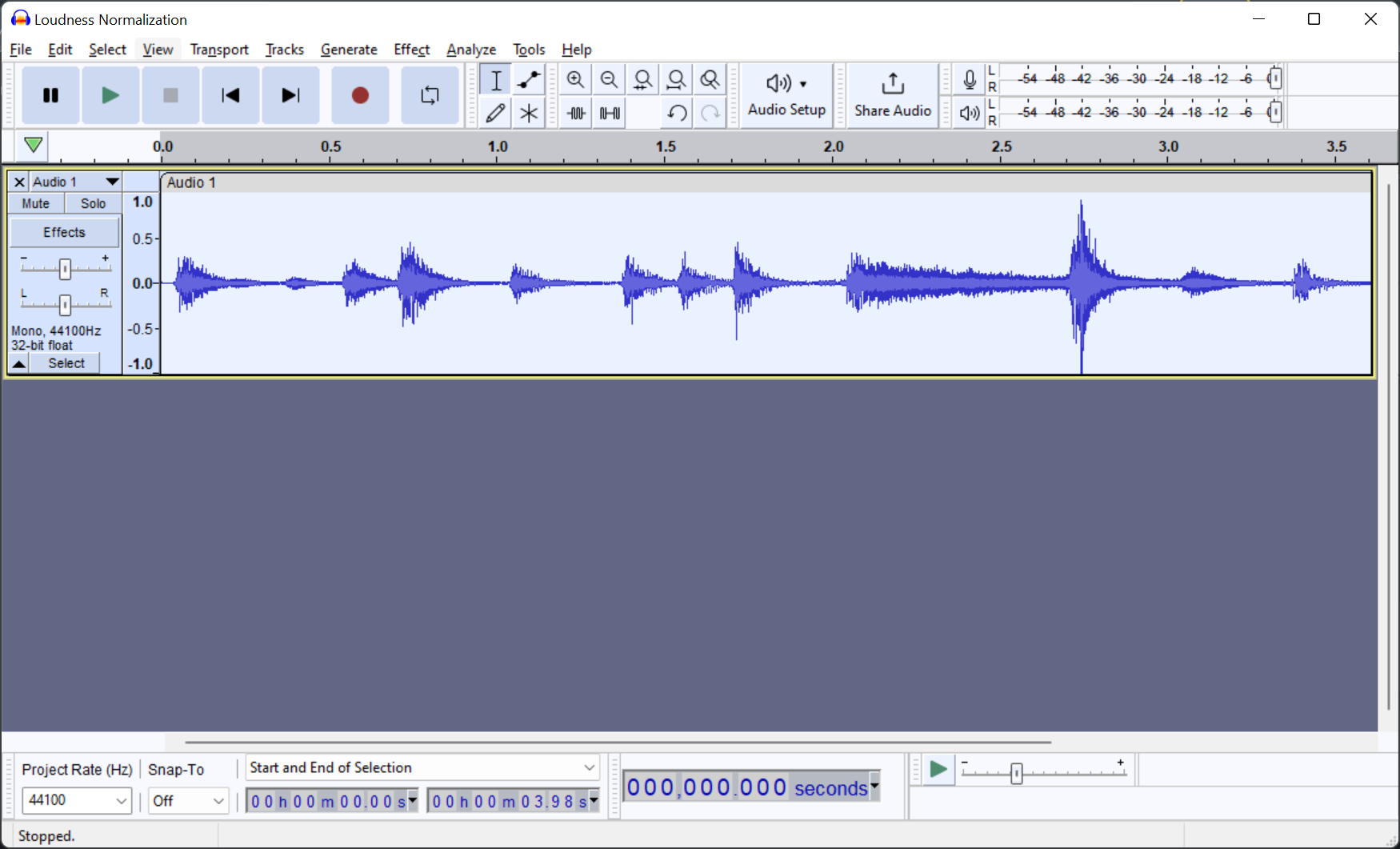Open Start and End of Selection dropdown
Screen dimensions: 1400x849
point(422,767)
